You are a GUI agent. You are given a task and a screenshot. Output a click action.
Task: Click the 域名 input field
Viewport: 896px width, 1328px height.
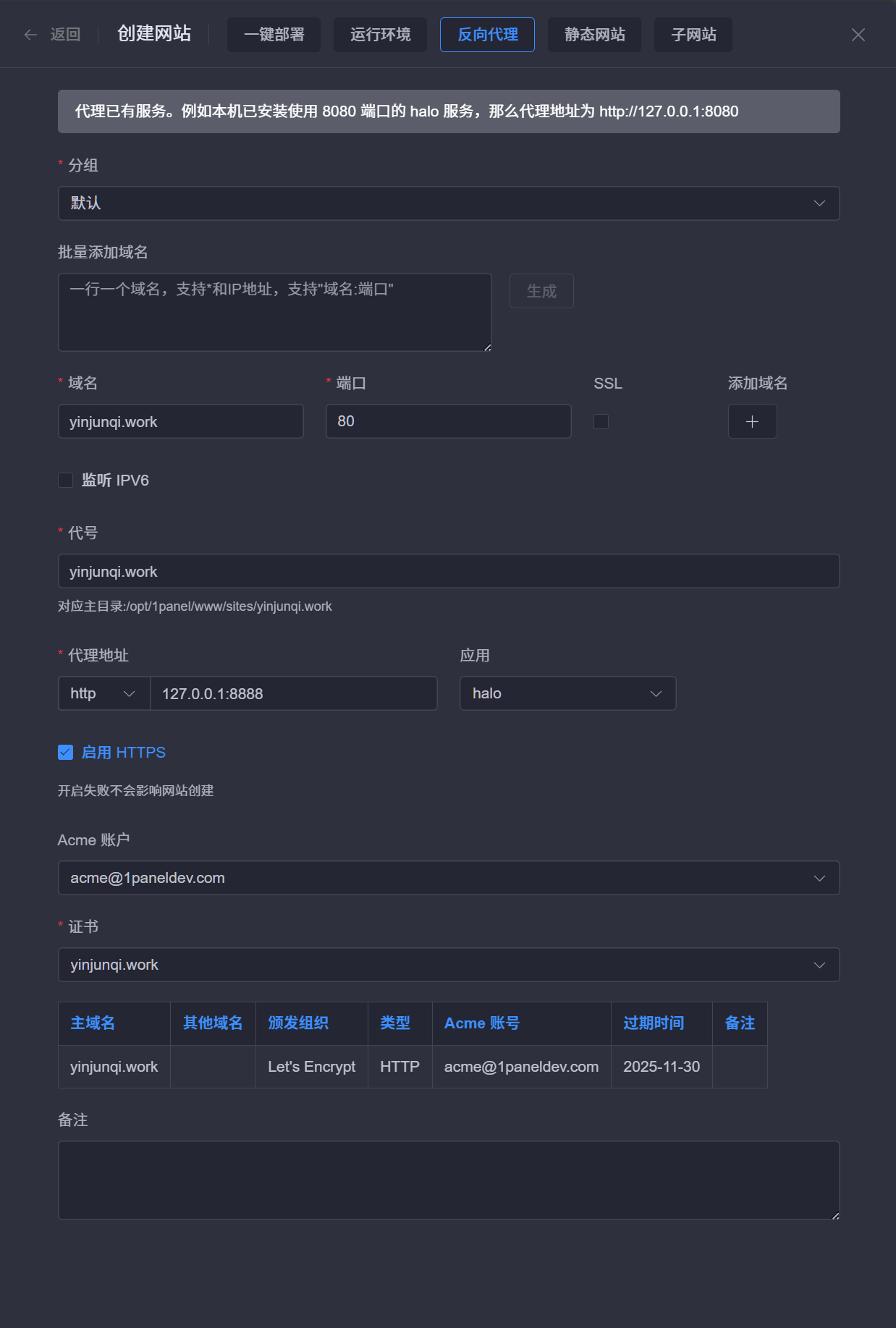[181, 421]
